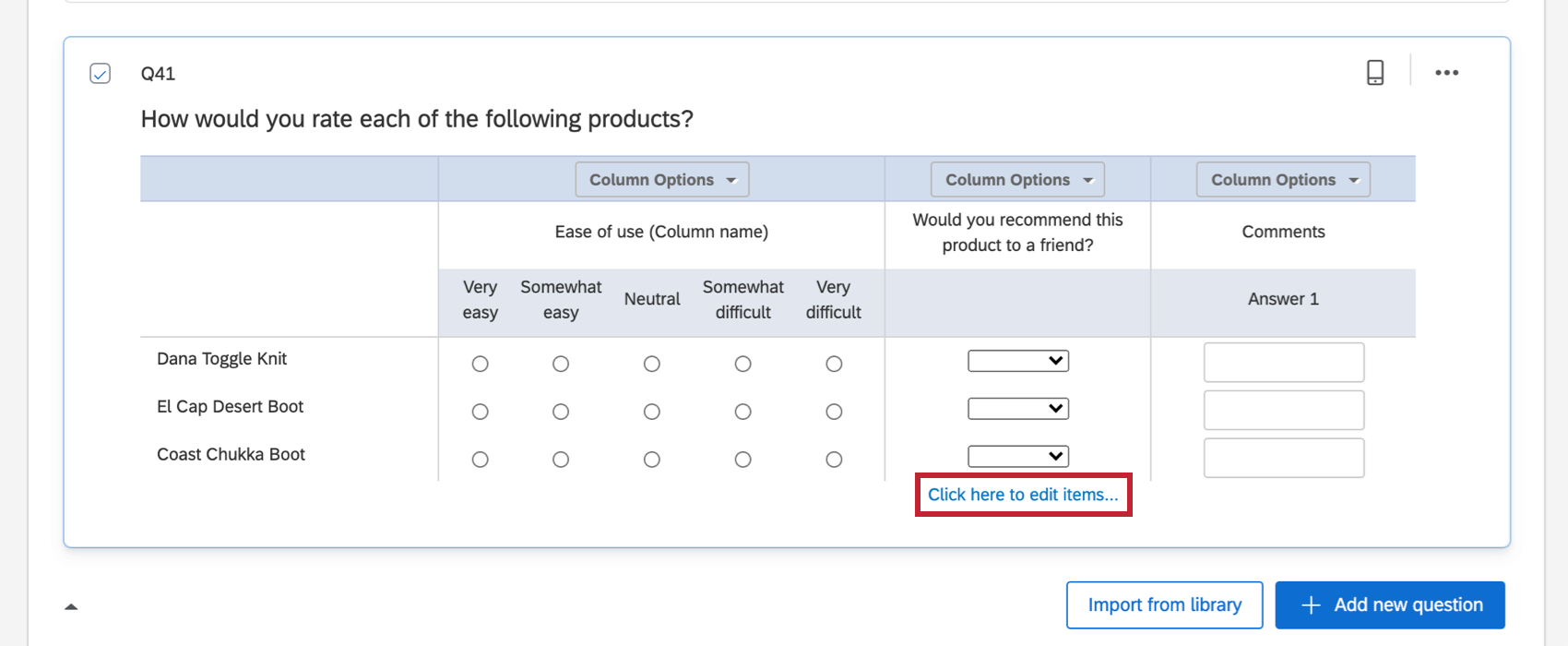Click Add new question button

tap(1390, 605)
